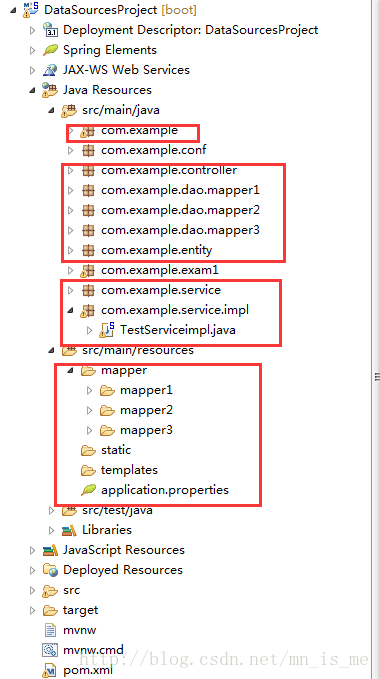Expand the com.example.exam1 package

point(71,271)
